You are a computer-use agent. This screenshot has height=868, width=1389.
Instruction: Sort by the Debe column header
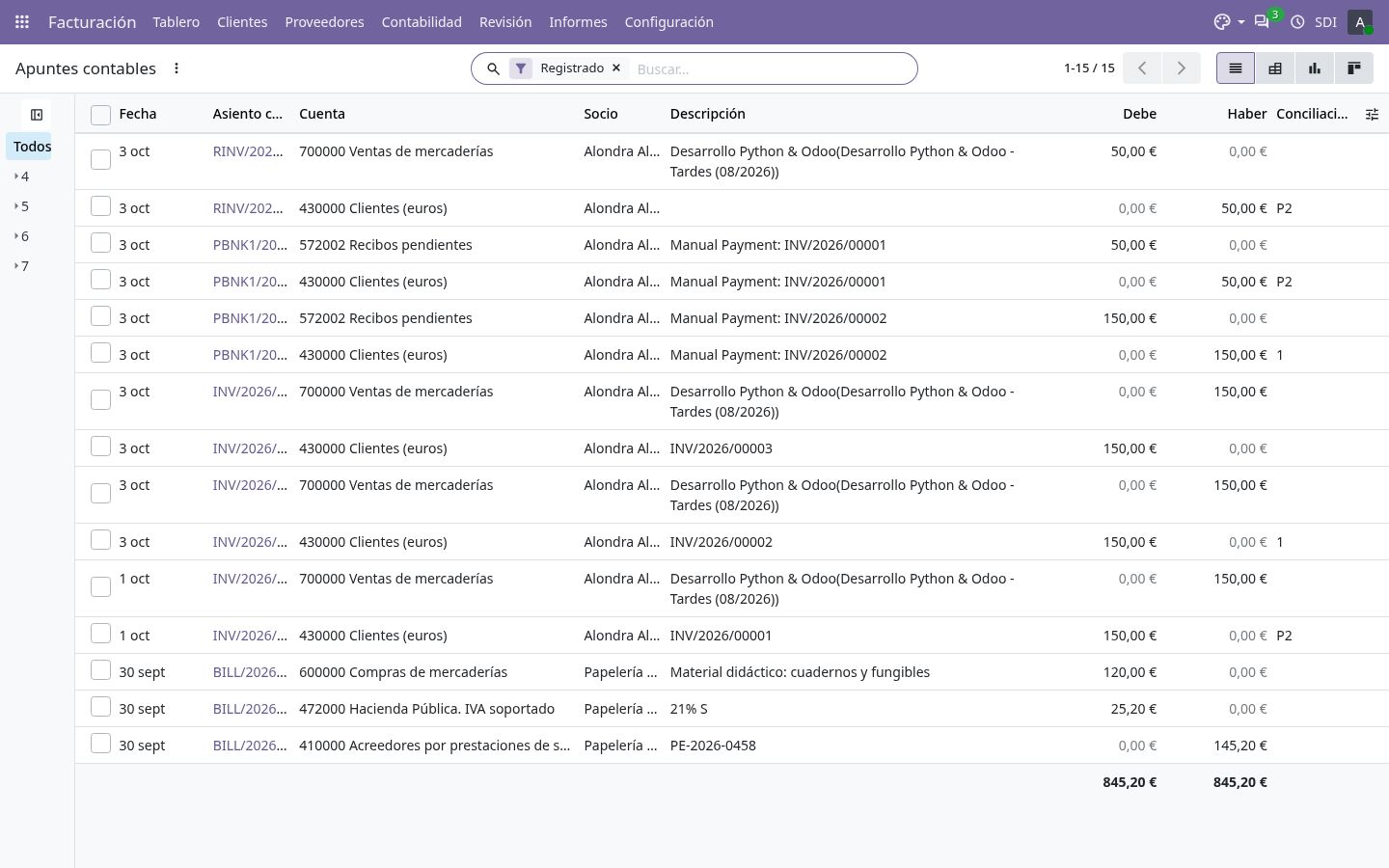click(1139, 114)
